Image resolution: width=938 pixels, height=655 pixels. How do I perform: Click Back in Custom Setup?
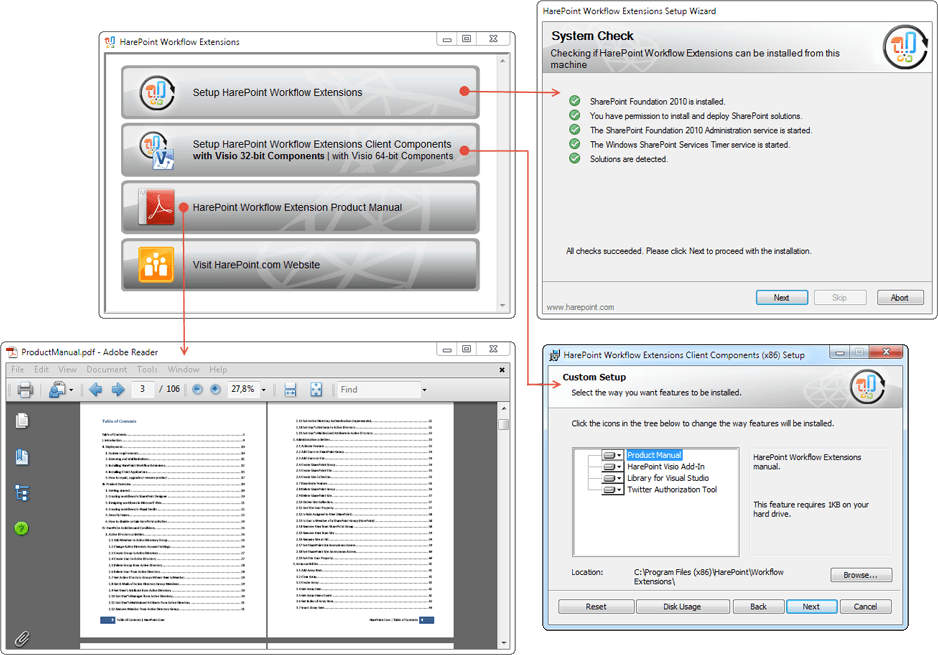759,607
